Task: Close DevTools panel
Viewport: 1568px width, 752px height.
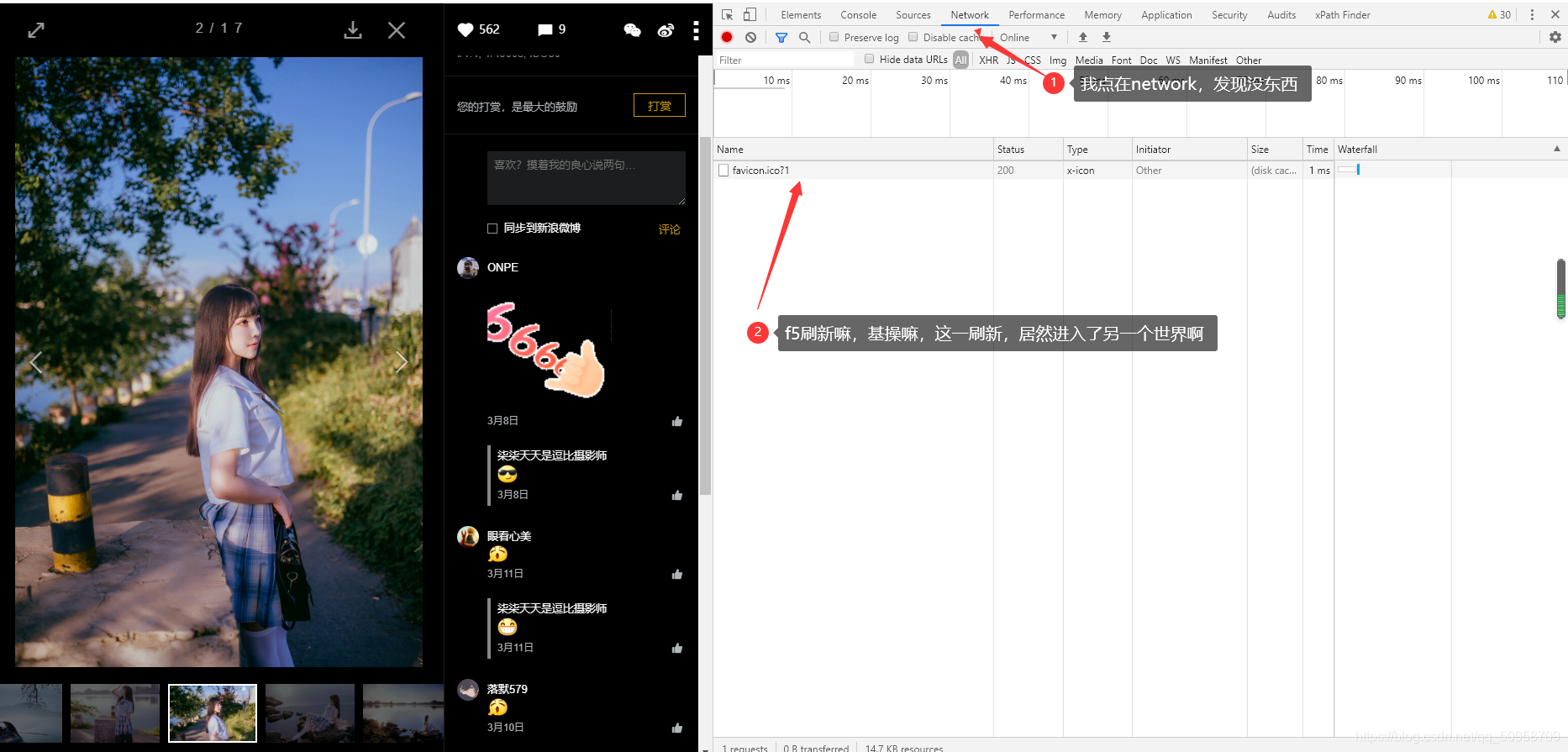Action: click(x=1555, y=14)
